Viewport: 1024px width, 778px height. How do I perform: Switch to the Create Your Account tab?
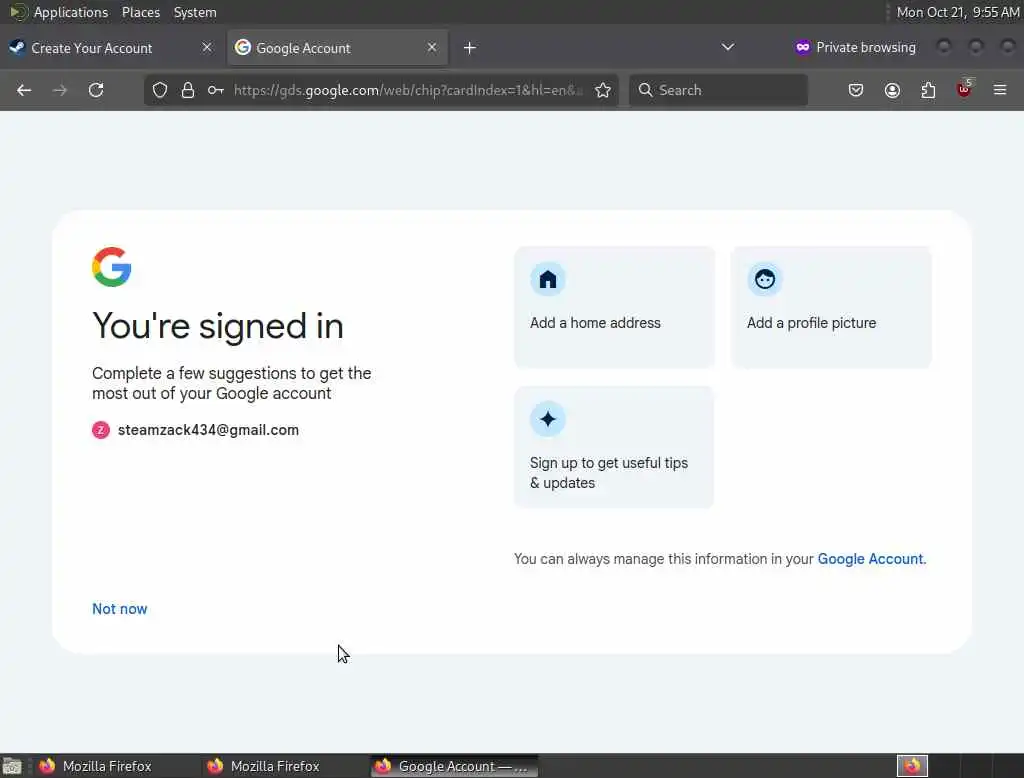pyautogui.click(x=111, y=48)
